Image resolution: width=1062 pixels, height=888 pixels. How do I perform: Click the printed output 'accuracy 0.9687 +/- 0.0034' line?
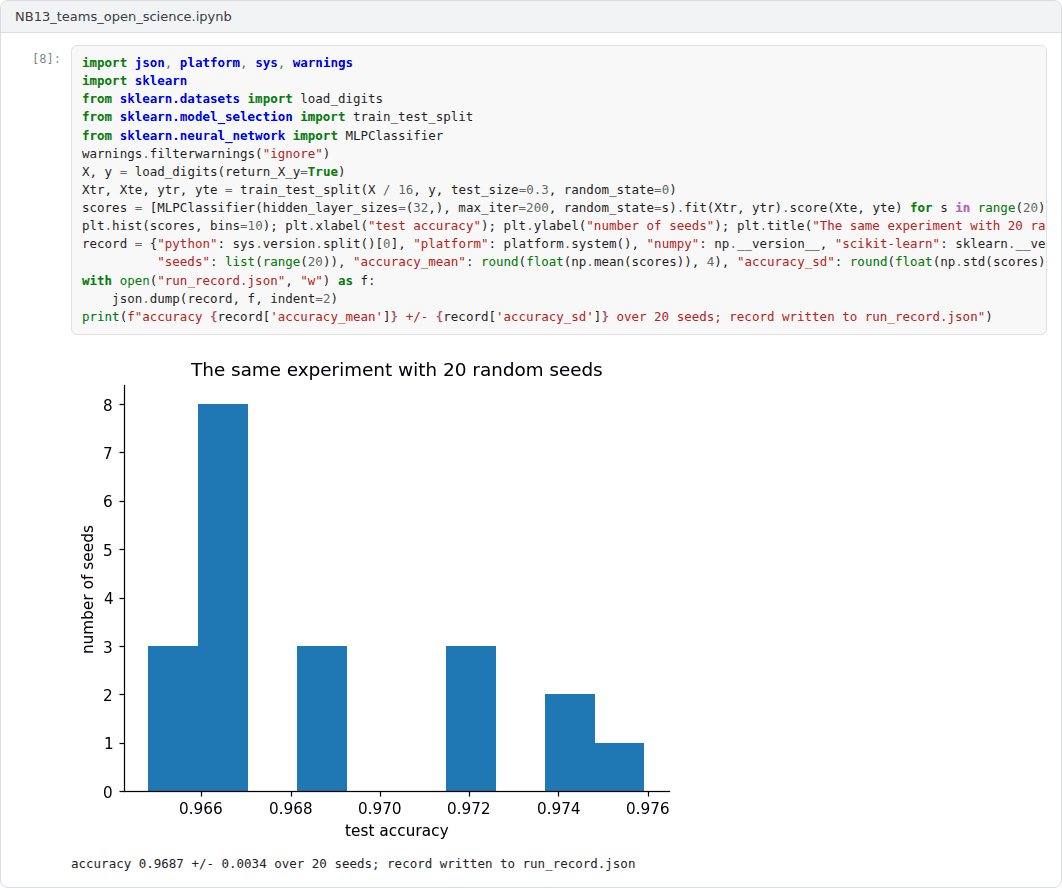[353, 864]
